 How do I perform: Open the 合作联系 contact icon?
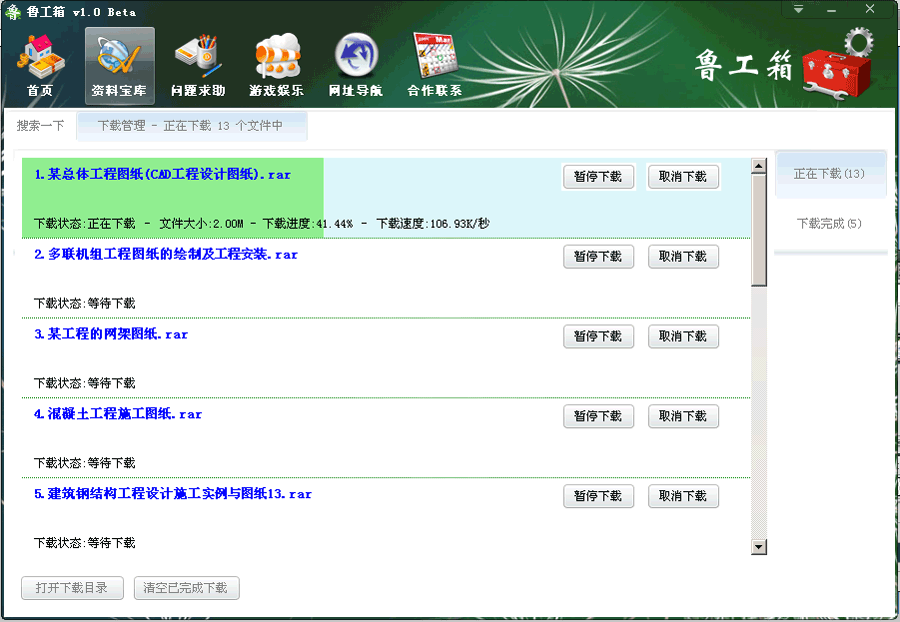pos(434,66)
